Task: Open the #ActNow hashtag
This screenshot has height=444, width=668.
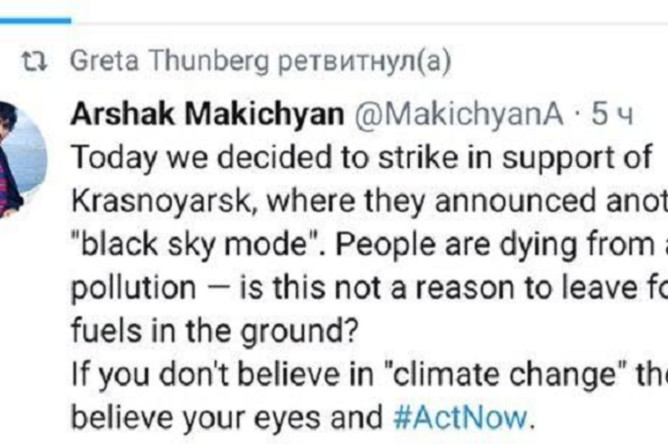Action: click(x=460, y=418)
